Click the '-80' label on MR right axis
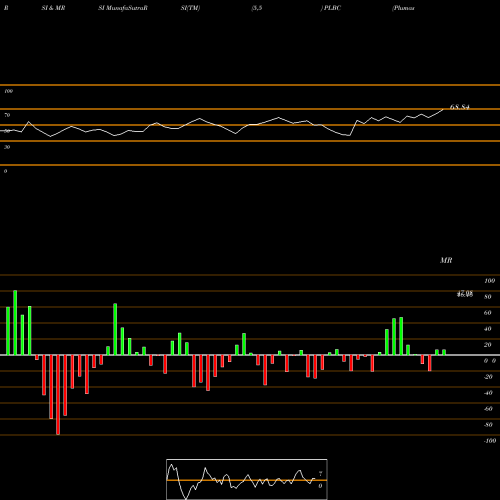The height and width of the screenshot is (500, 500). (x=488, y=425)
